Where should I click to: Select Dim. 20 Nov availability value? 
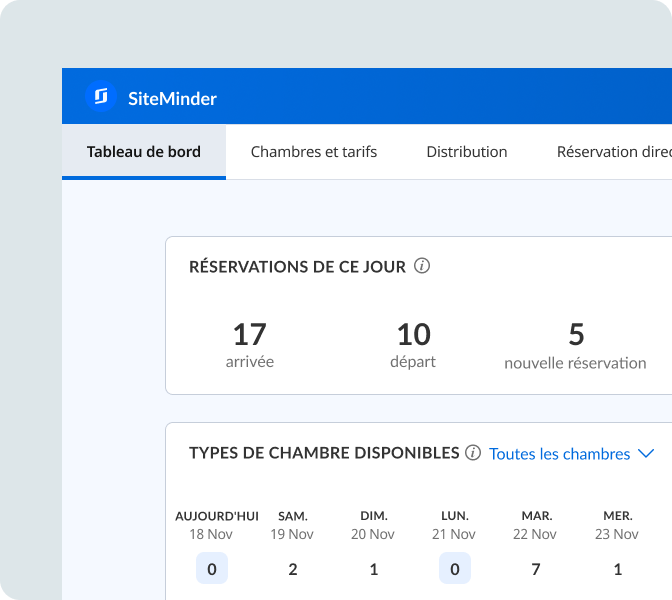(374, 569)
